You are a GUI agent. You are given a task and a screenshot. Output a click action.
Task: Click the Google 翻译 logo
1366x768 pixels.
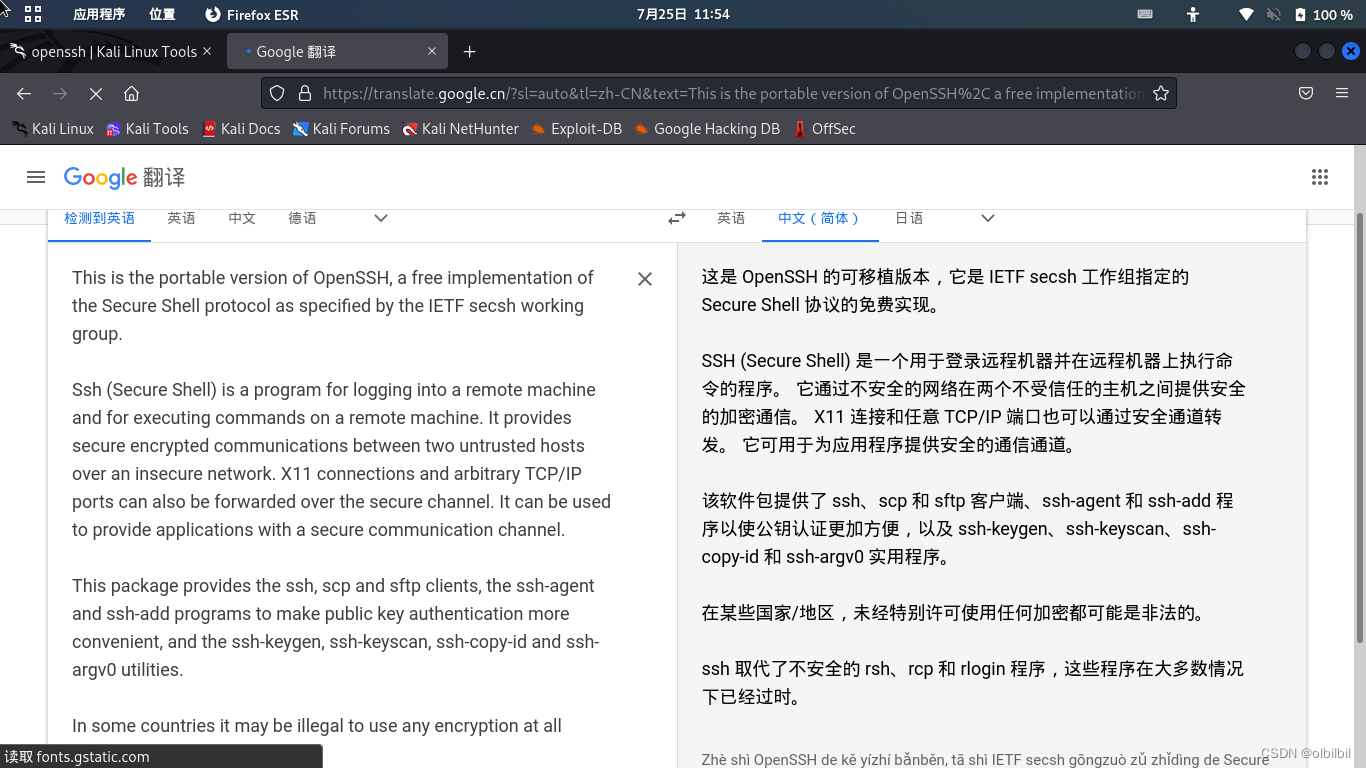pyautogui.click(x=125, y=177)
